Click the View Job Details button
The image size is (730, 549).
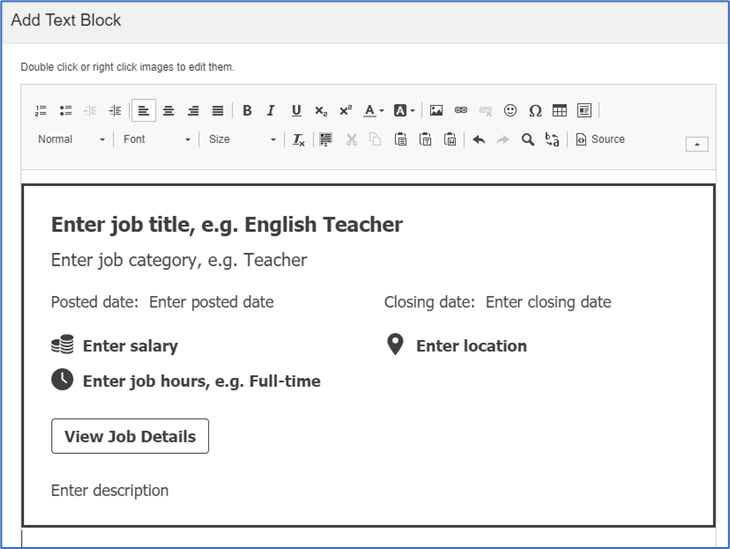[x=130, y=436]
